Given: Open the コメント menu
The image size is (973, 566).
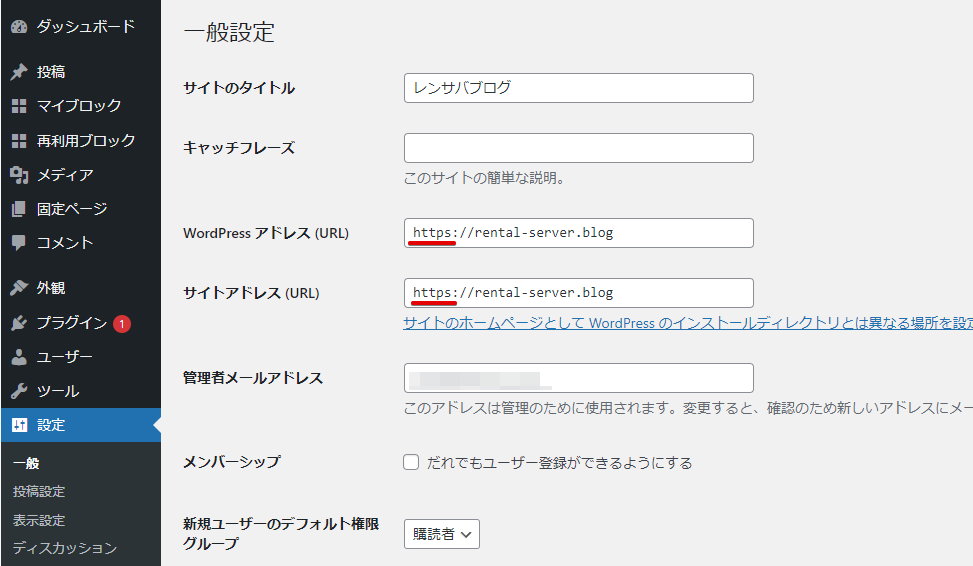Looking at the screenshot, I should point(65,243).
